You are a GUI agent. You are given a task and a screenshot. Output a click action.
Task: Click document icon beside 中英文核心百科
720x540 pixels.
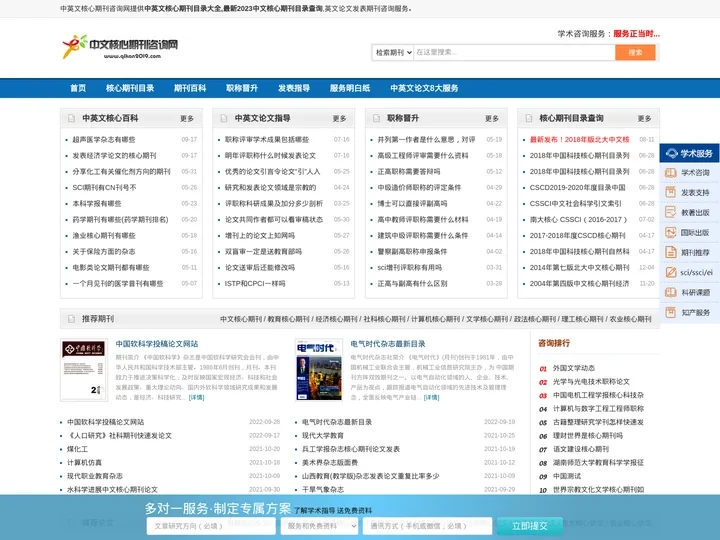pyautogui.click(x=71, y=118)
